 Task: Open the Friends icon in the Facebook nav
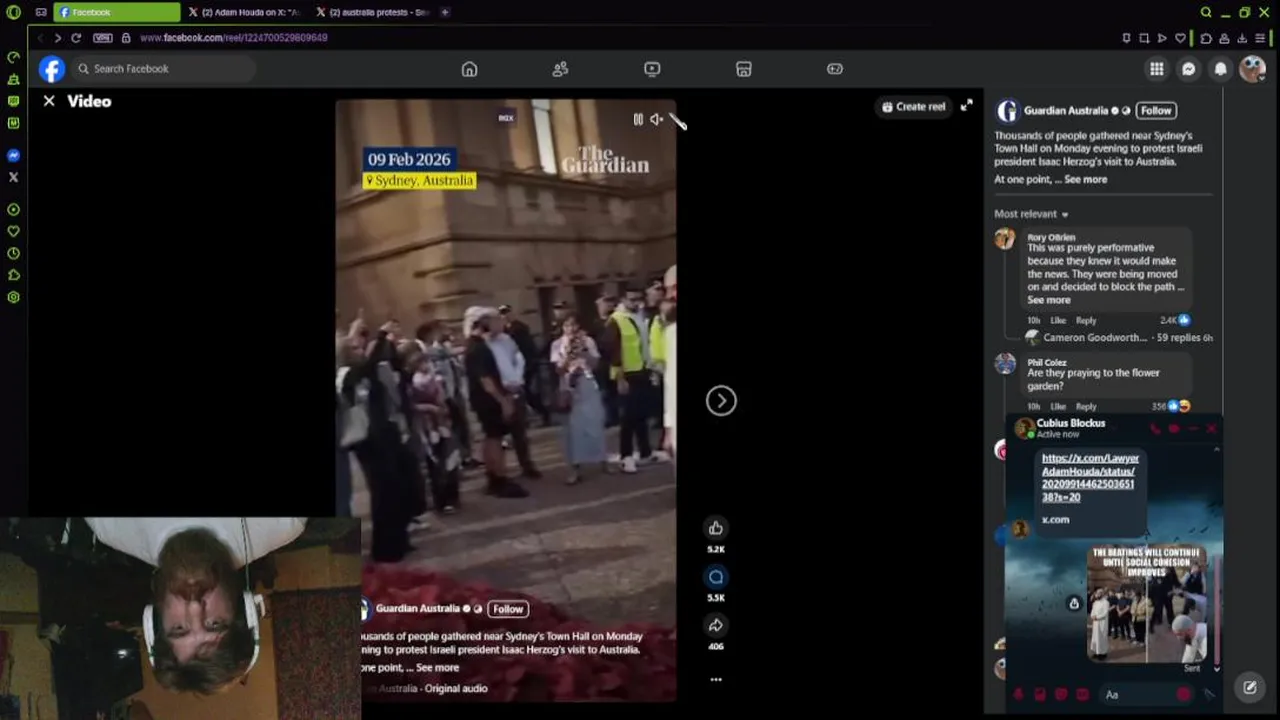560,69
